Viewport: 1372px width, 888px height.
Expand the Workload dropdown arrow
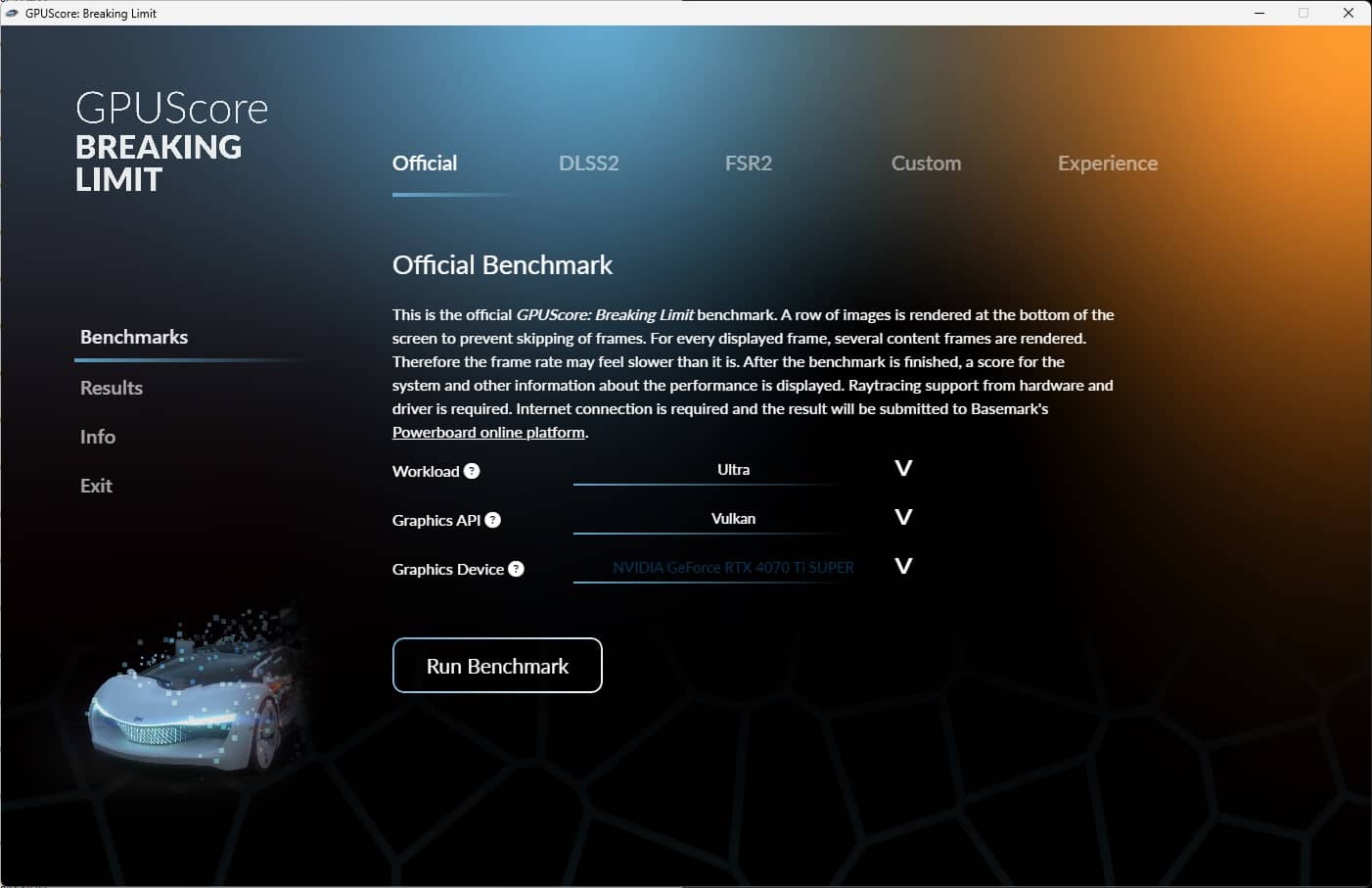[903, 468]
